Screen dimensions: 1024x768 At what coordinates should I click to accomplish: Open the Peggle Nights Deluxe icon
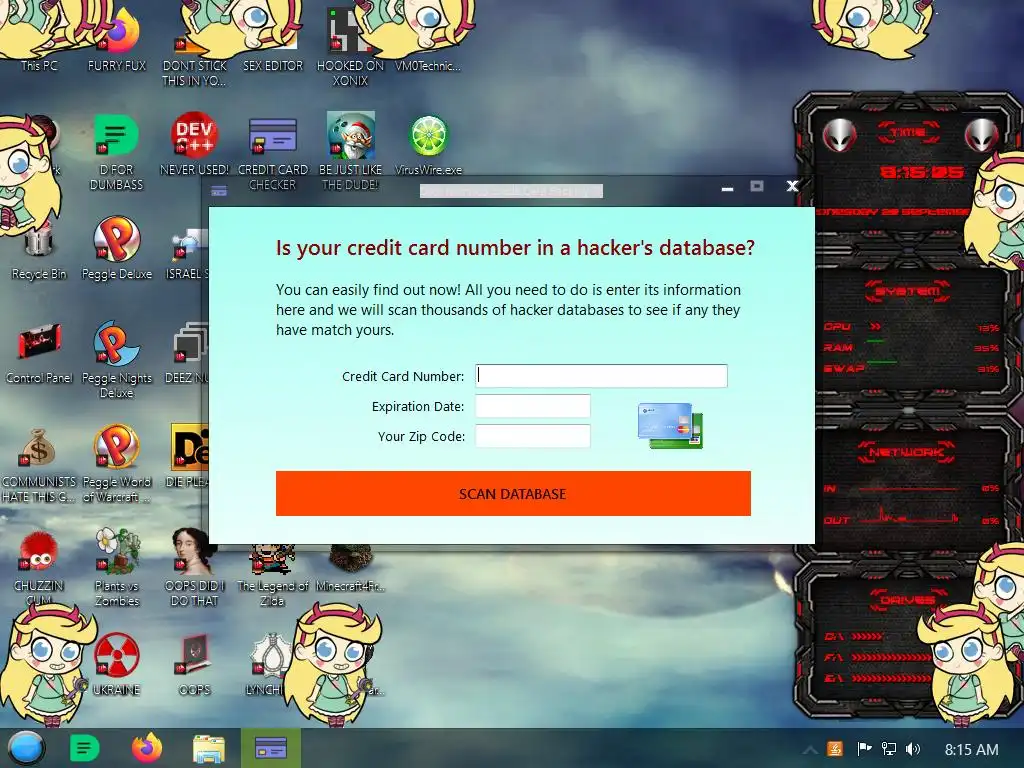116,360
